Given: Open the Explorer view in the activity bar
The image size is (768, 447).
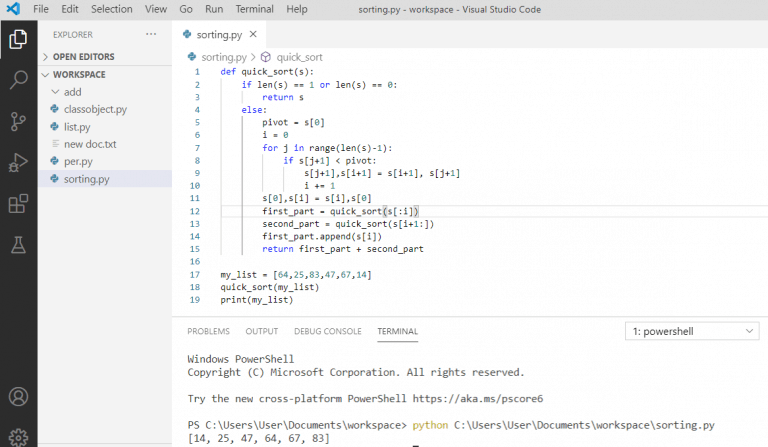Looking at the screenshot, I should tap(18, 39).
